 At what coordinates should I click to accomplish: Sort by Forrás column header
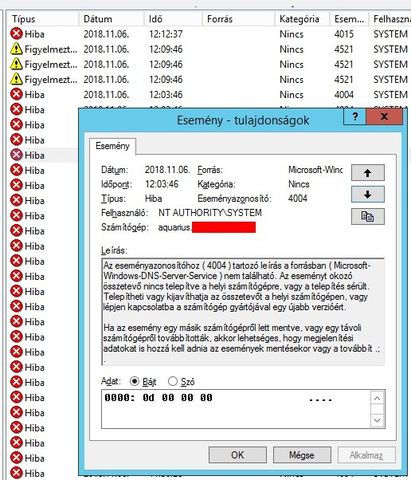tap(239, 19)
